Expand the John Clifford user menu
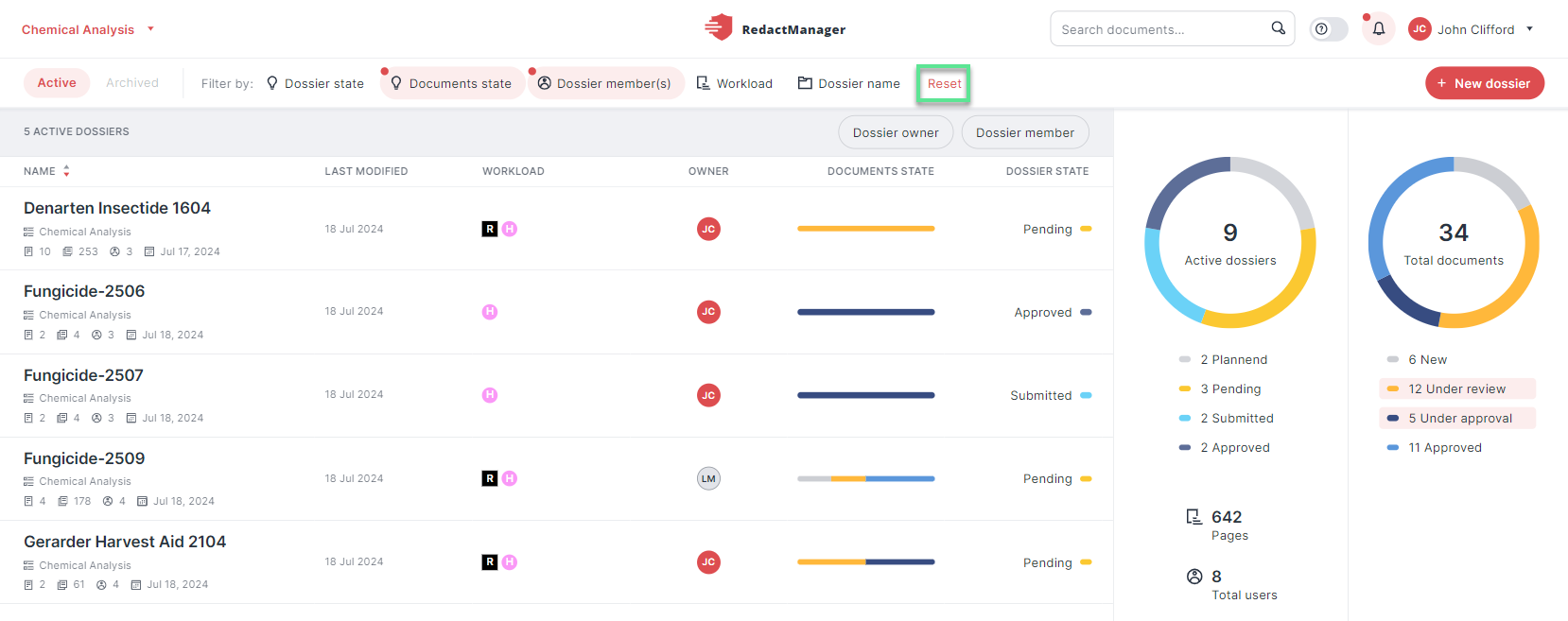The image size is (1568, 621). [x=1471, y=29]
